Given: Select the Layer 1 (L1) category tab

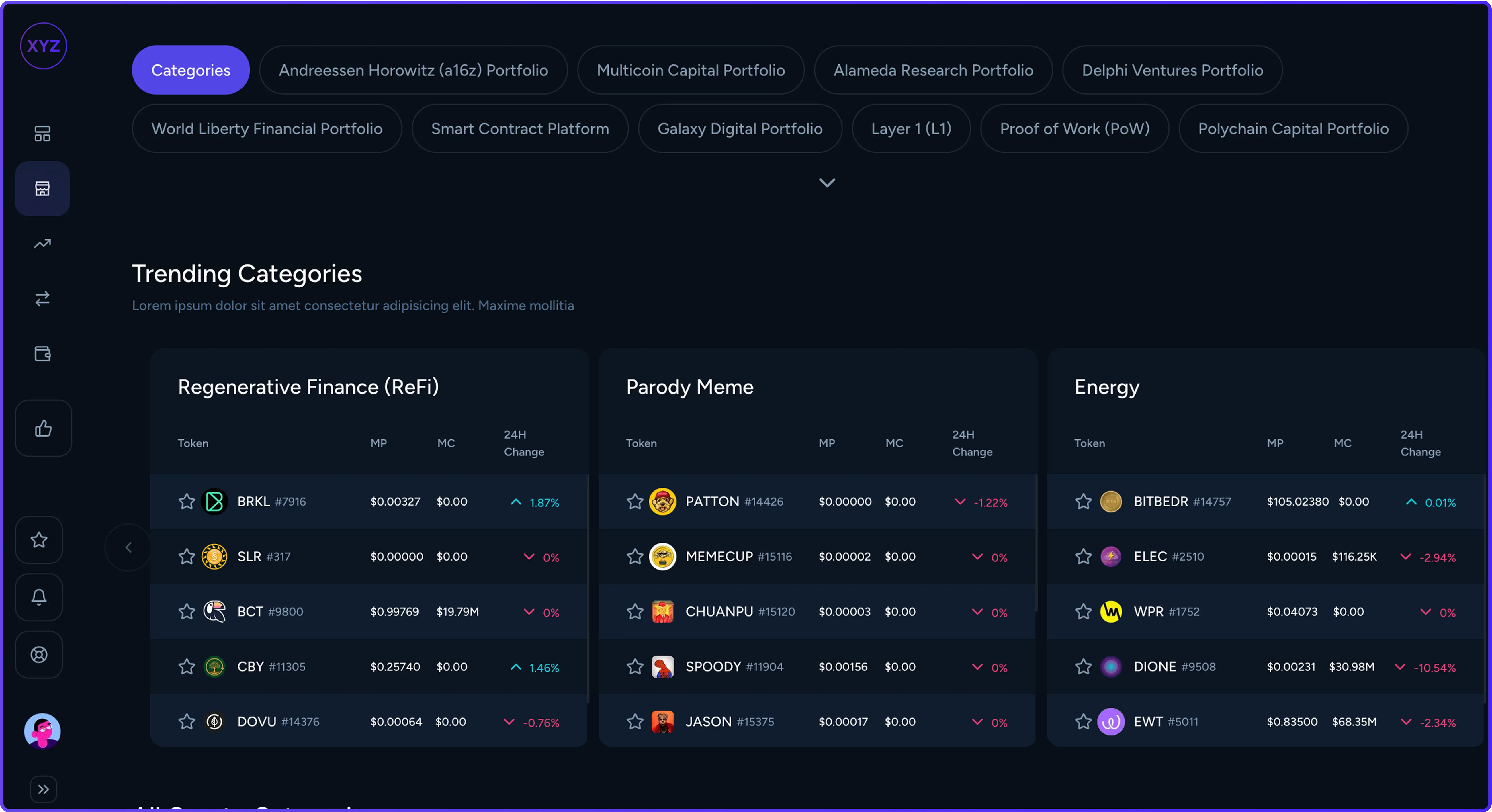Looking at the screenshot, I should tap(911, 129).
